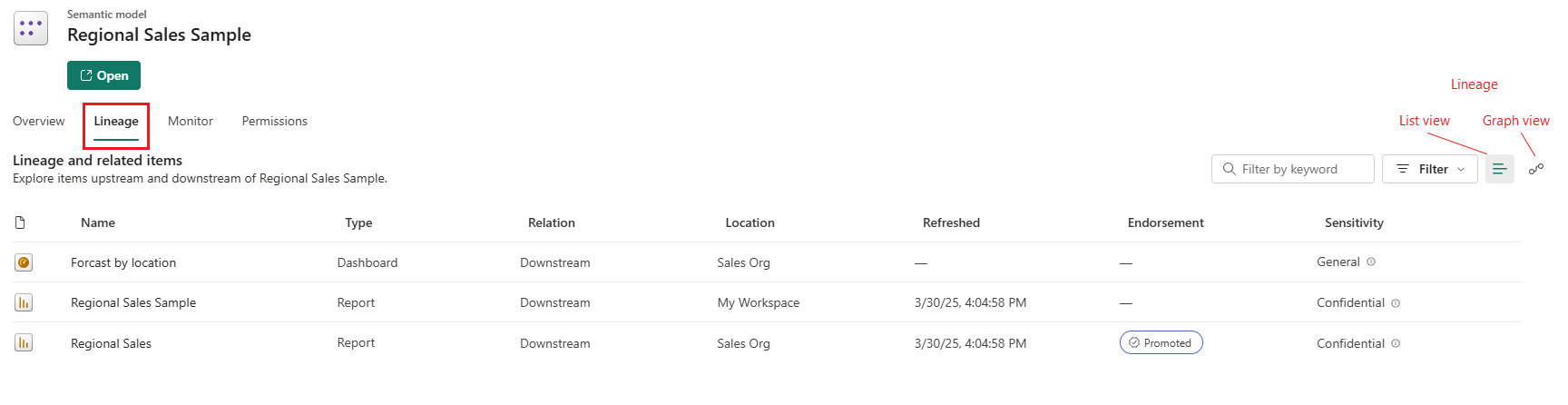The height and width of the screenshot is (405, 1568).
Task: Click the Promoted endorsement badge
Action: click(x=1161, y=342)
